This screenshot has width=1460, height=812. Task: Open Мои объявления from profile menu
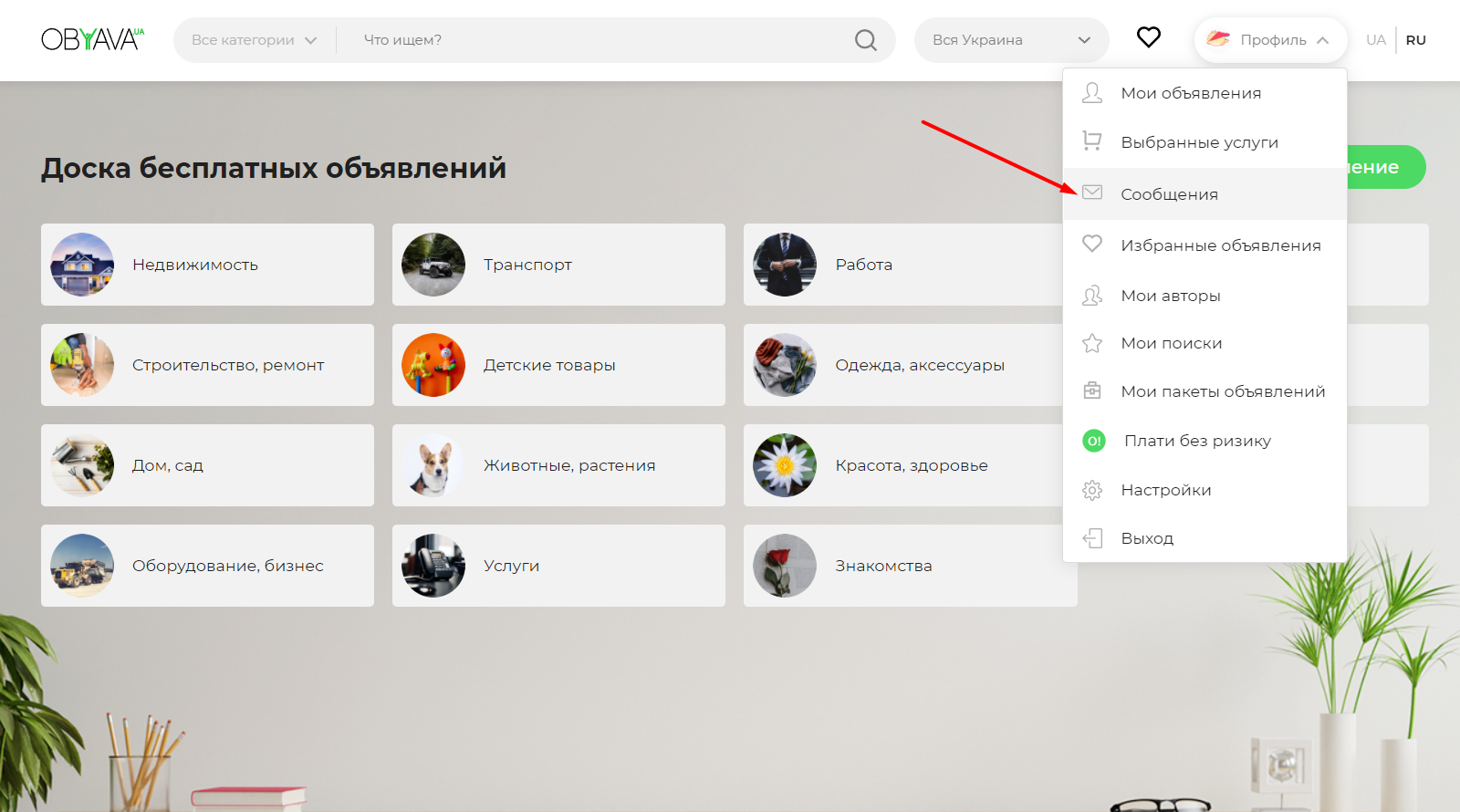1191,93
